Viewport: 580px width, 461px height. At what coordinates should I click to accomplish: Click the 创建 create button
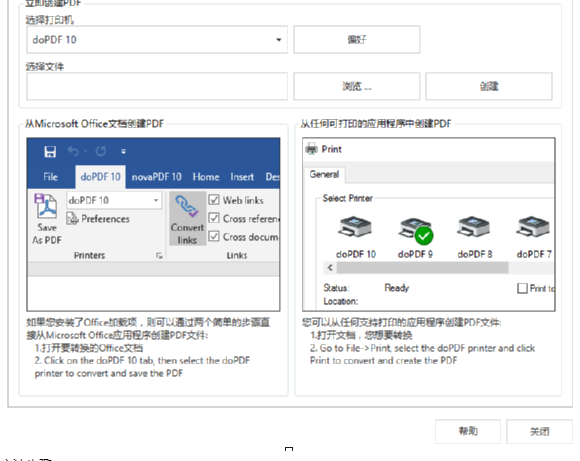(x=489, y=86)
